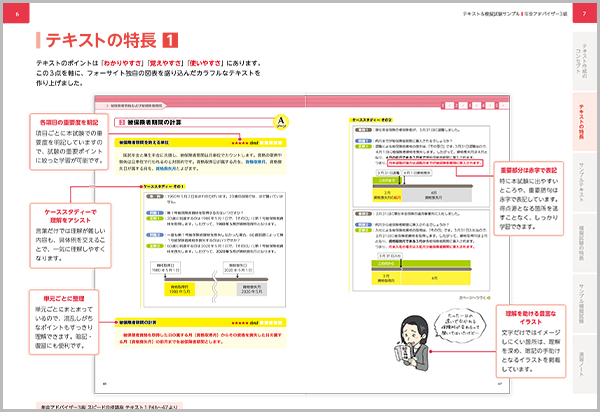Viewport: 600px width, 412px height.
Task: Tick the checkbox numbered 3 in the sample header
Action: coord(474,106)
